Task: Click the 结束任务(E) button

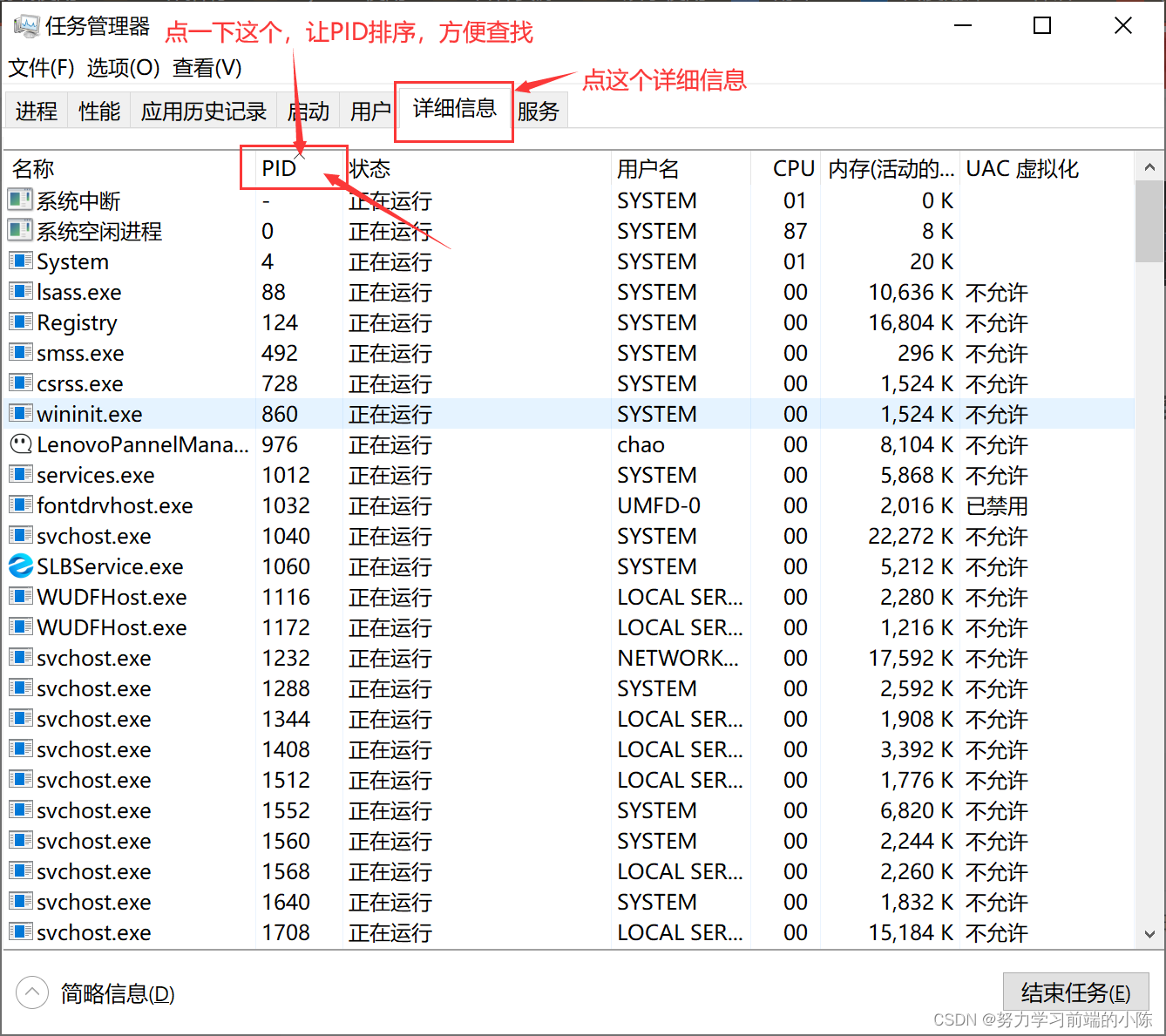Action: [x=1076, y=992]
